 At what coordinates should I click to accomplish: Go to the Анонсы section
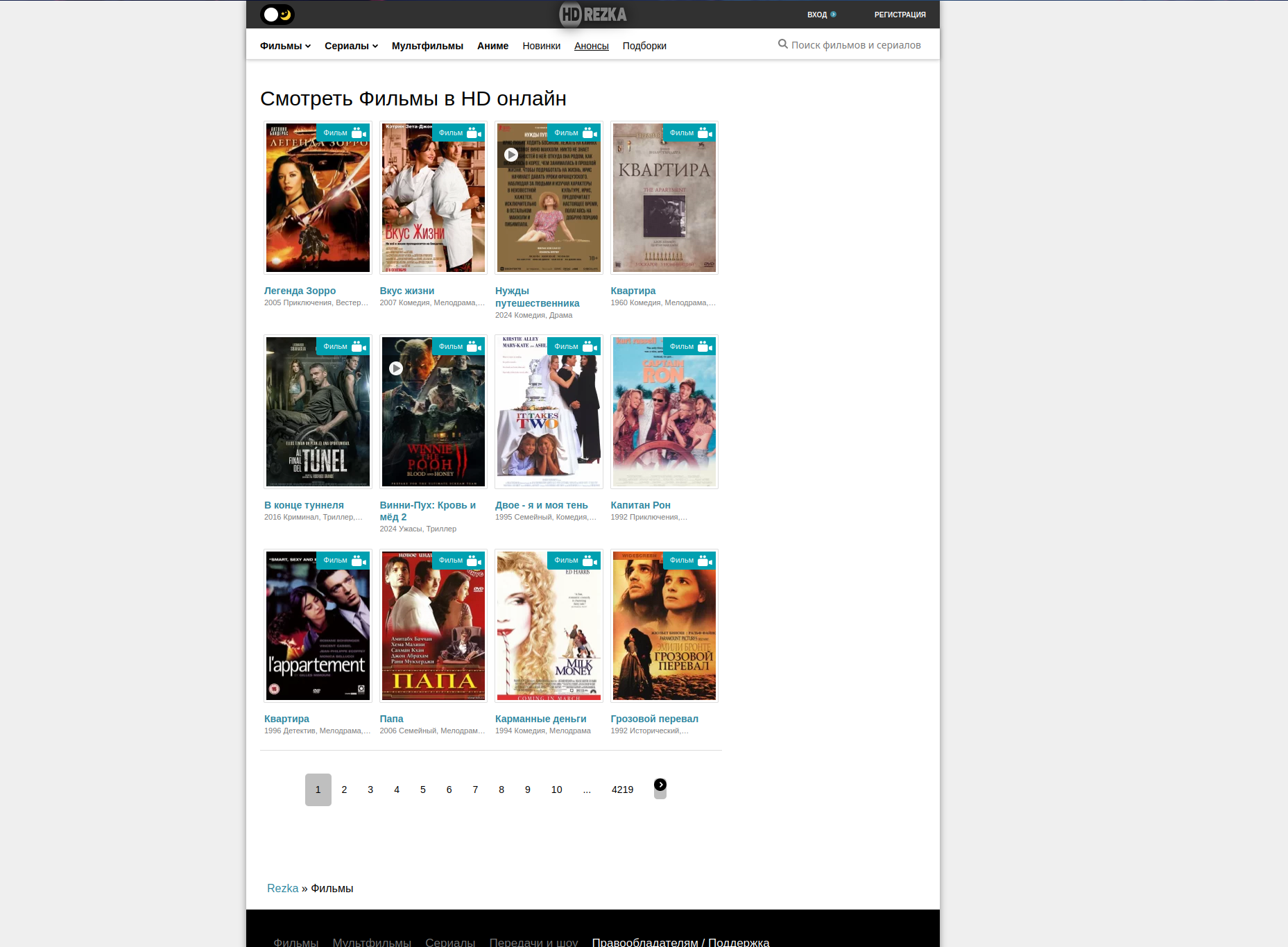(x=591, y=46)
